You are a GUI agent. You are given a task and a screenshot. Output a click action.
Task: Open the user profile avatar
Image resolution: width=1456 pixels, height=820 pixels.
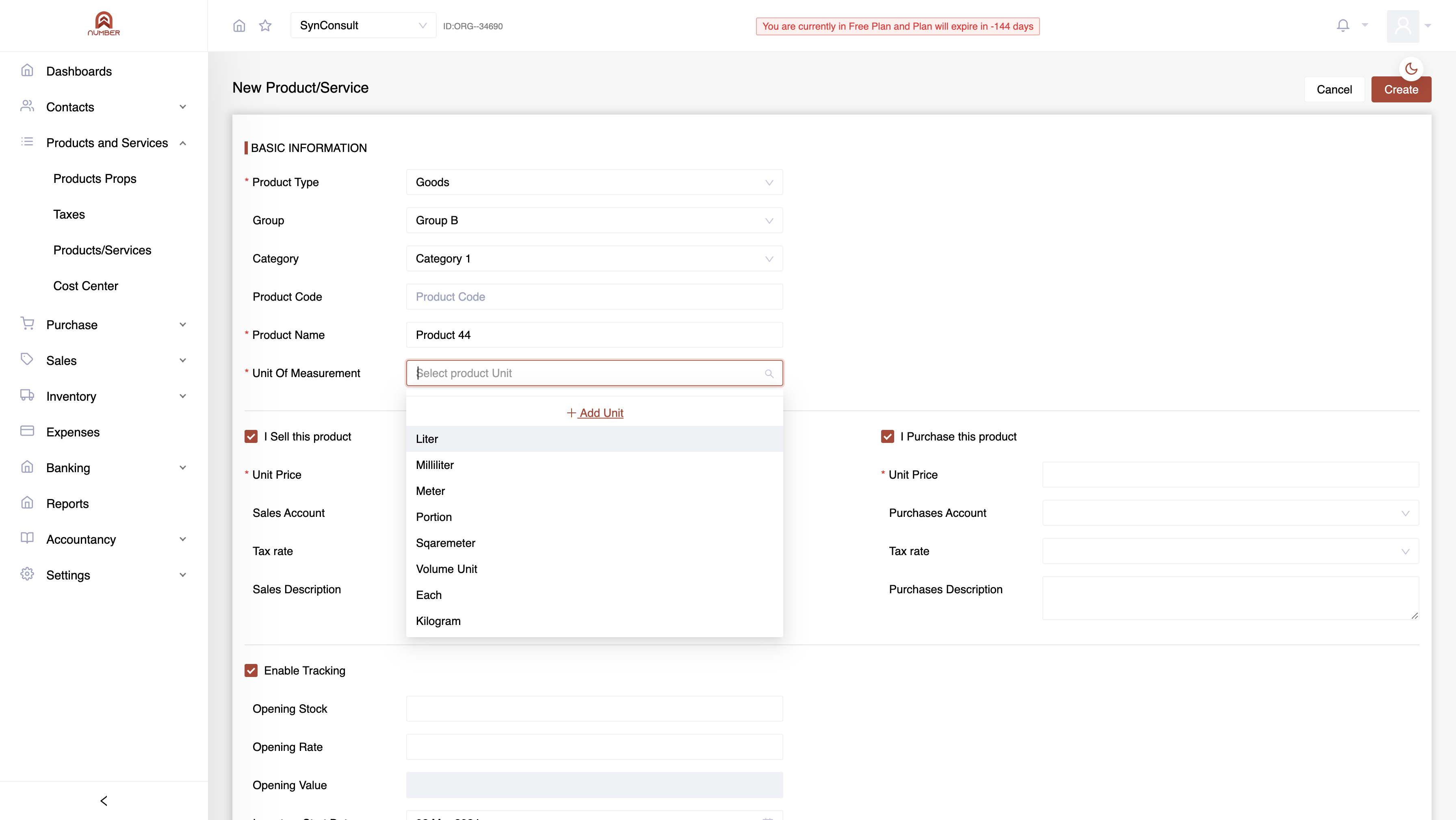[x=1403, y=26]
